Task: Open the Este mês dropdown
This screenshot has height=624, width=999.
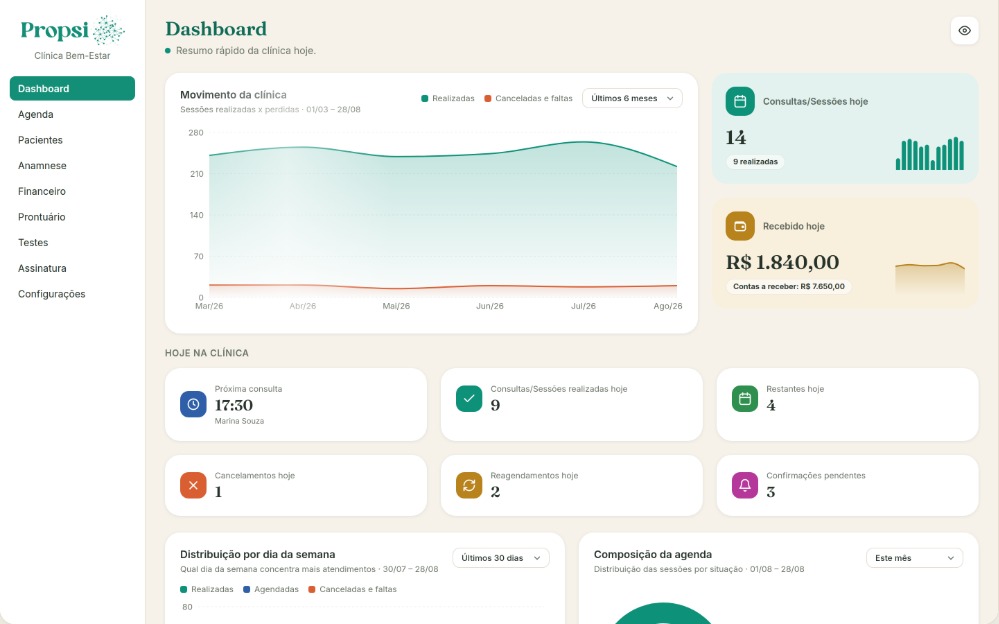Action: click(x=914, y=558)
